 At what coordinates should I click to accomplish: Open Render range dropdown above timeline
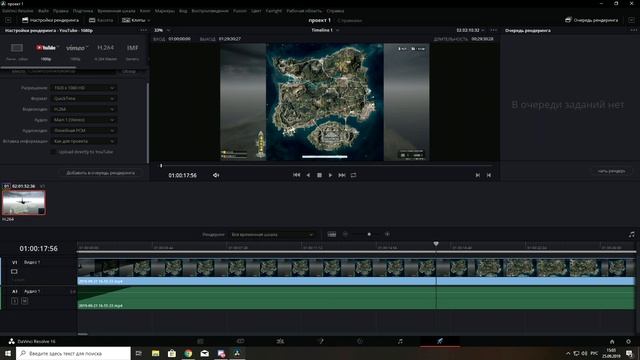[272, 235]
